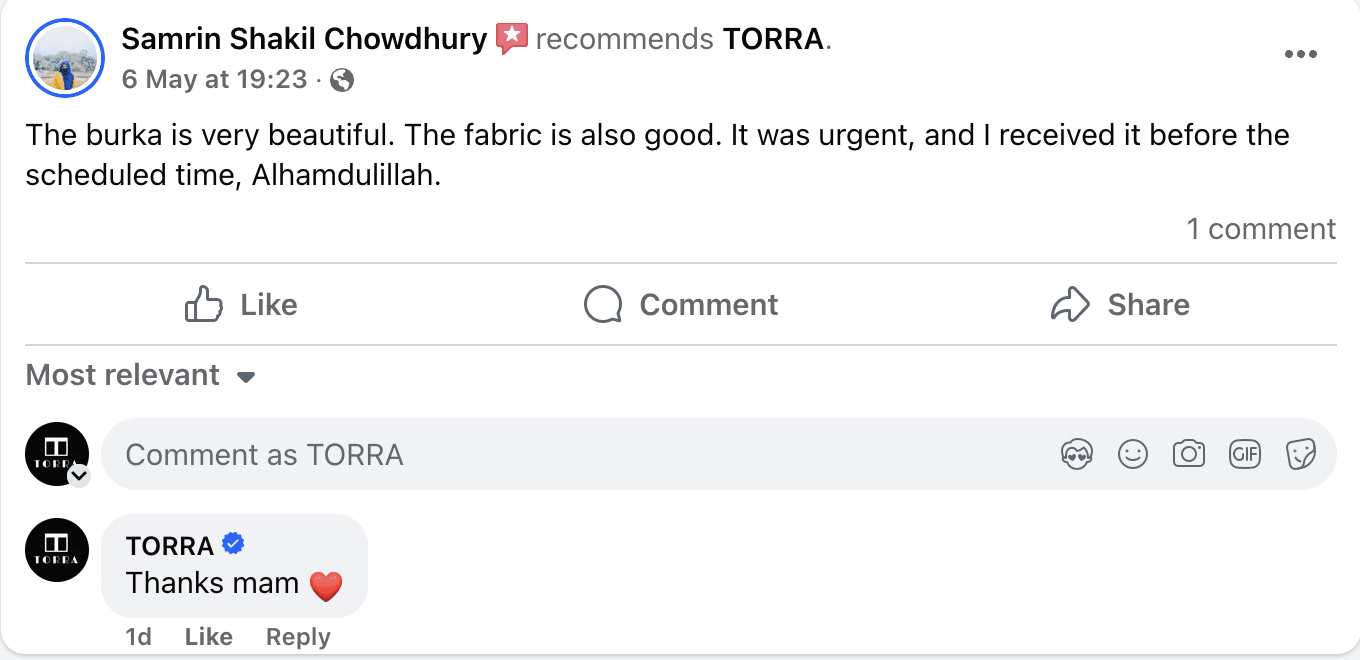Open the Most relevant sort dropdown
1360x660 pixels.
click(141, 375)
